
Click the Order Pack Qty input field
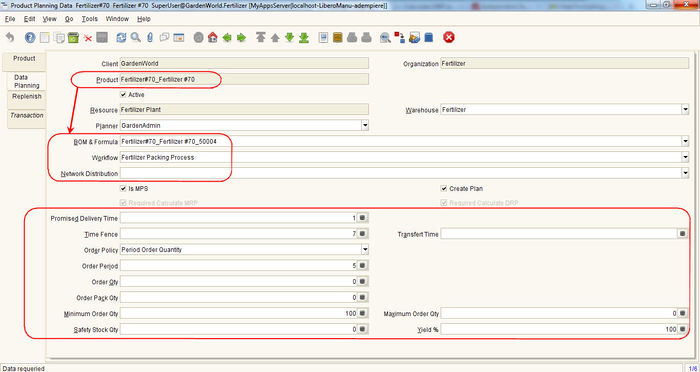tap(239, 298)
